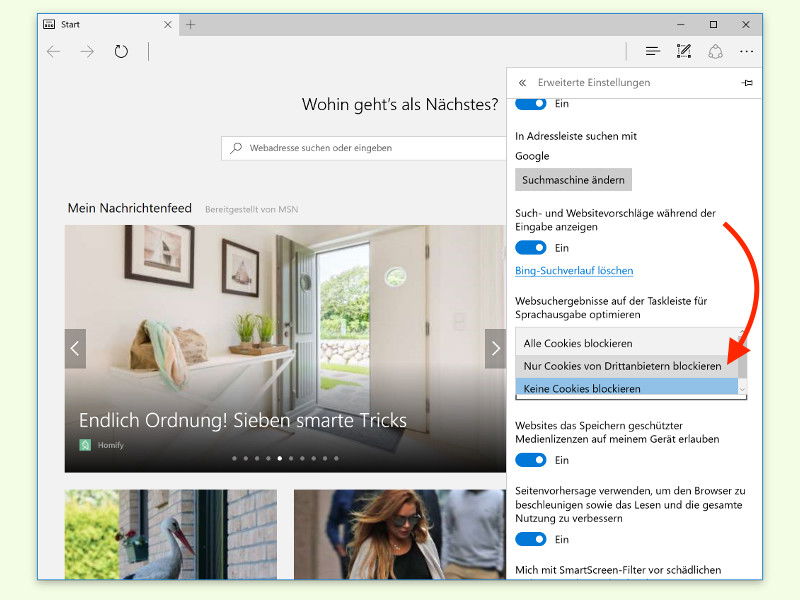800x600 pixels.
Task: Open the More actions menu
Action: [746, 52]
